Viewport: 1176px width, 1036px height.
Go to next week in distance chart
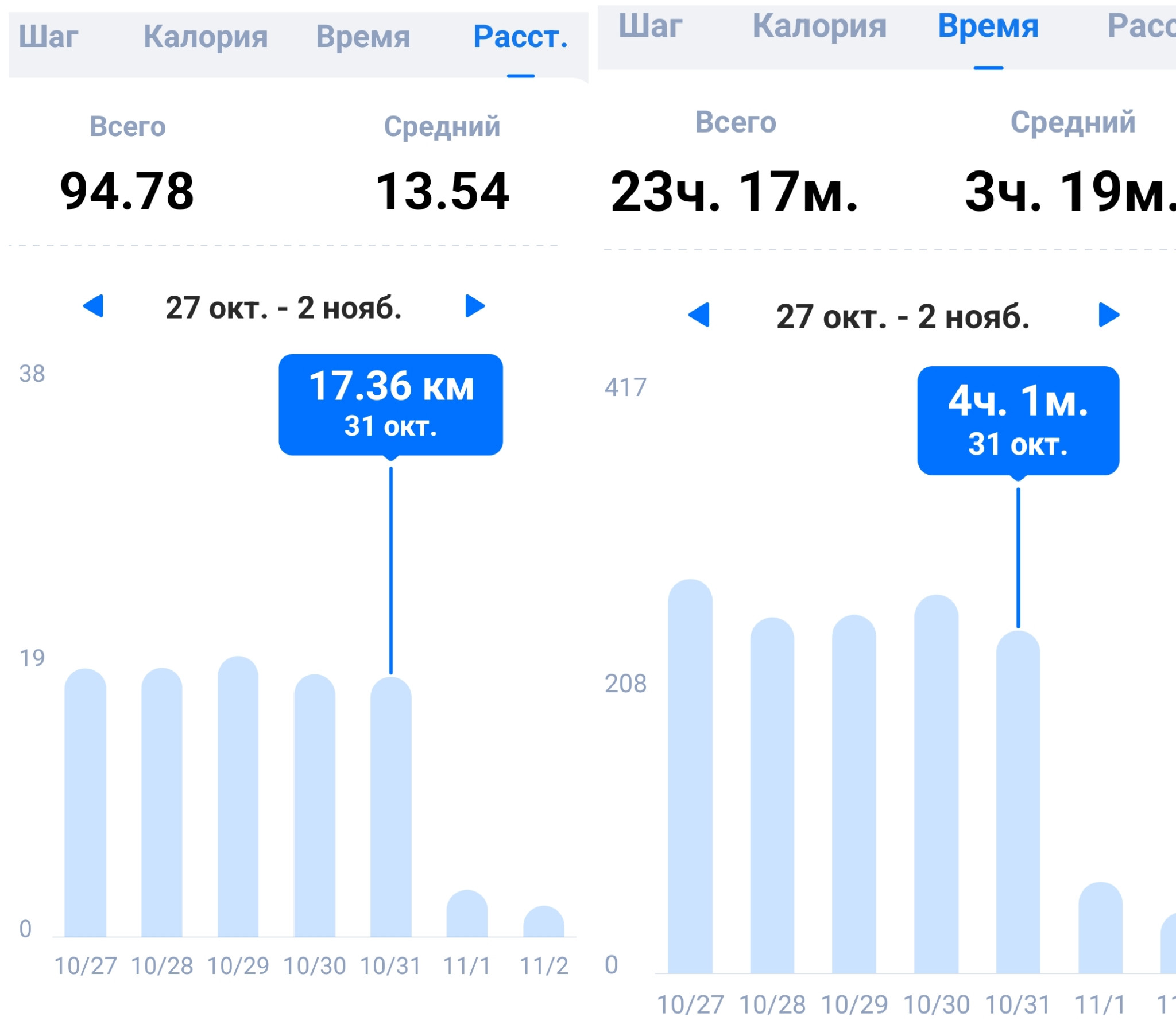(x=475, y=306)
